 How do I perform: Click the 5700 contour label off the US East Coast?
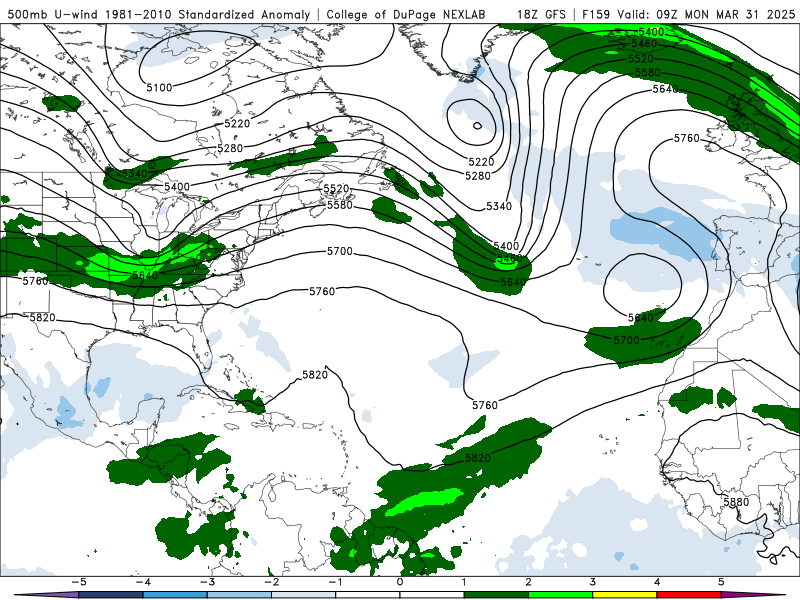tap(340, 251)
